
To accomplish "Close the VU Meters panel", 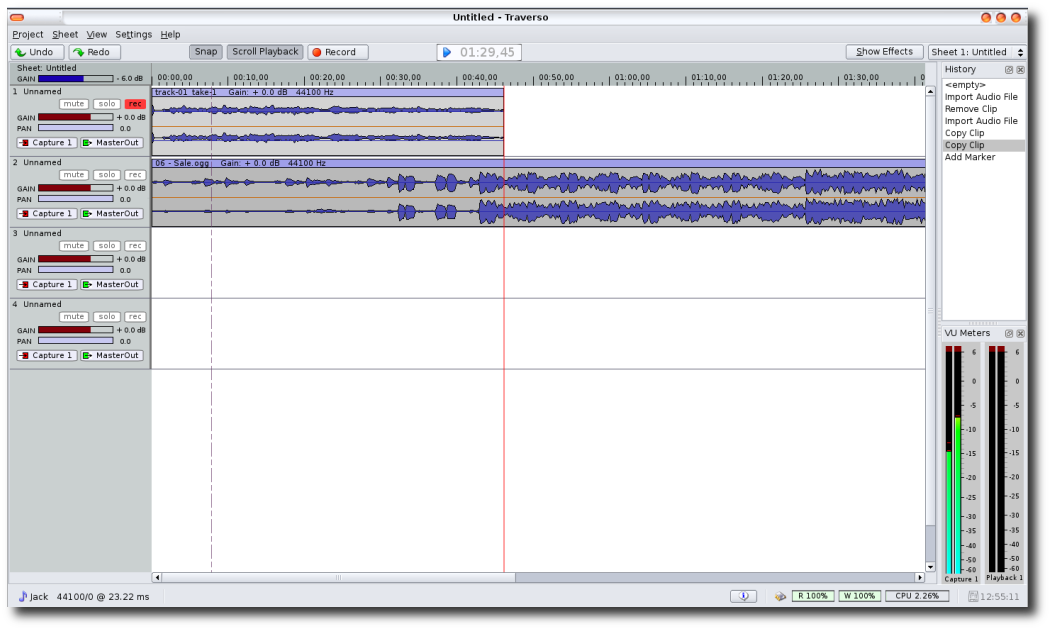I will (1020, 333).
